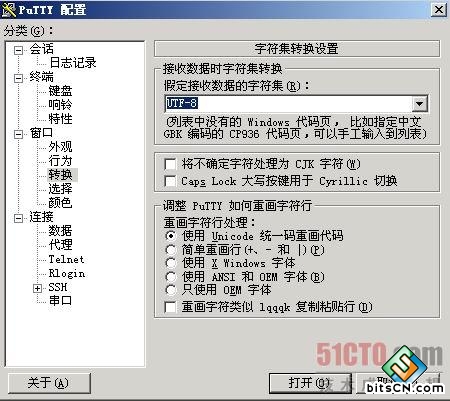Viewport: 450px width, 401px height.
Task: Select 颜色 in the category tree
Action: click(60, 202)
